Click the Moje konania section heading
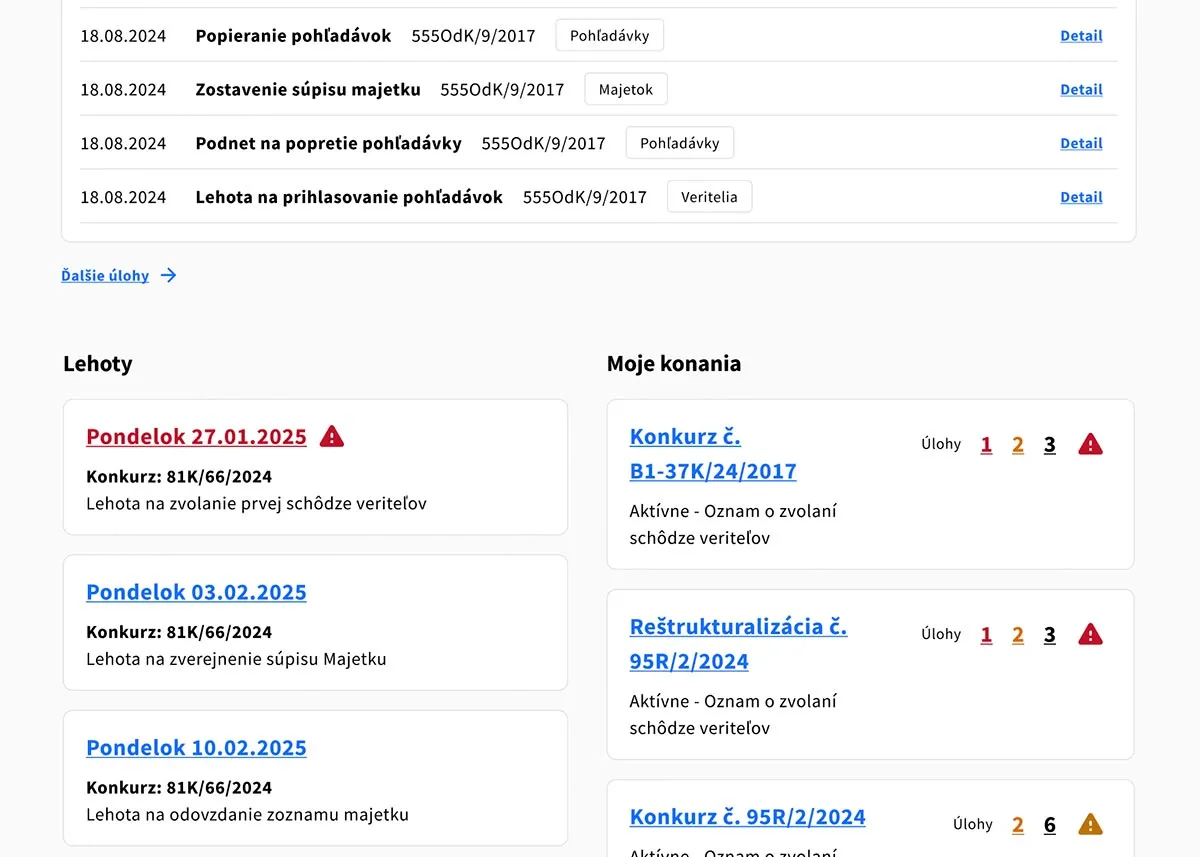This screenshot has width=1200, height=857. click(x=674, y=364)
